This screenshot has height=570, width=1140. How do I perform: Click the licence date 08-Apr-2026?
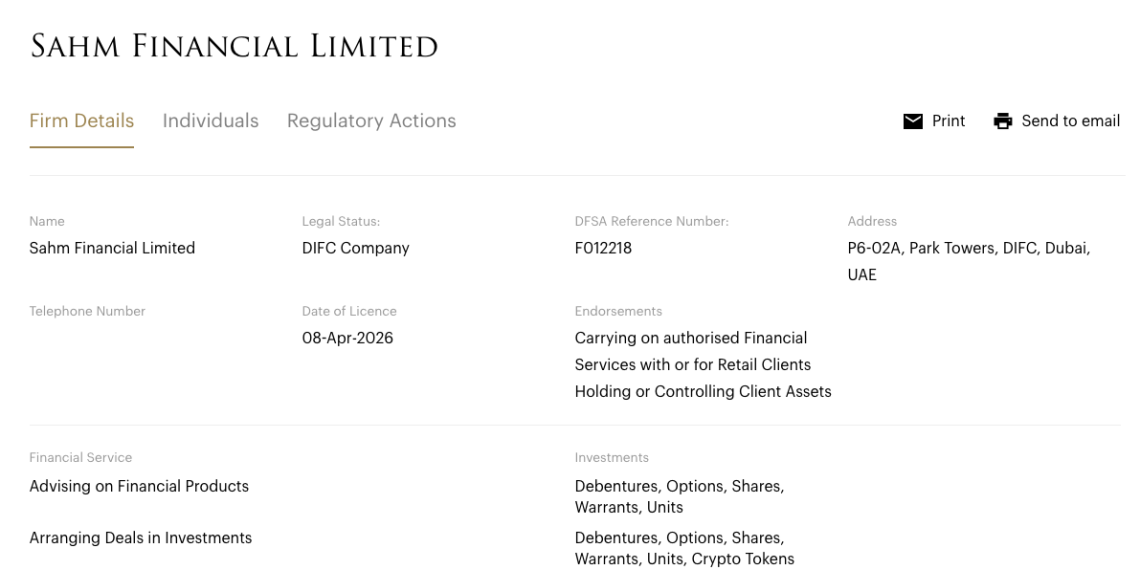347,338
